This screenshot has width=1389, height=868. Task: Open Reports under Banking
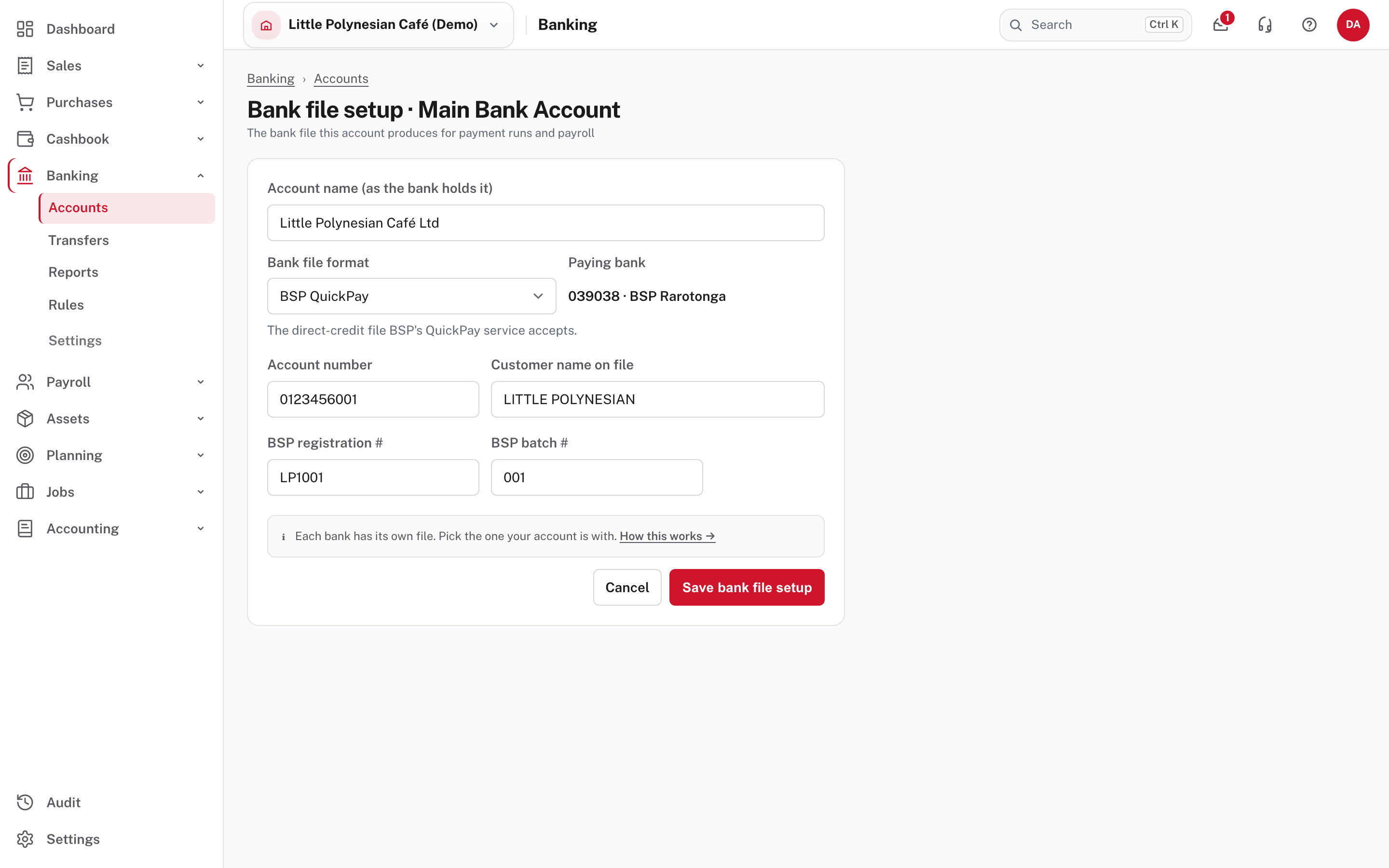(x=73, y=272)
